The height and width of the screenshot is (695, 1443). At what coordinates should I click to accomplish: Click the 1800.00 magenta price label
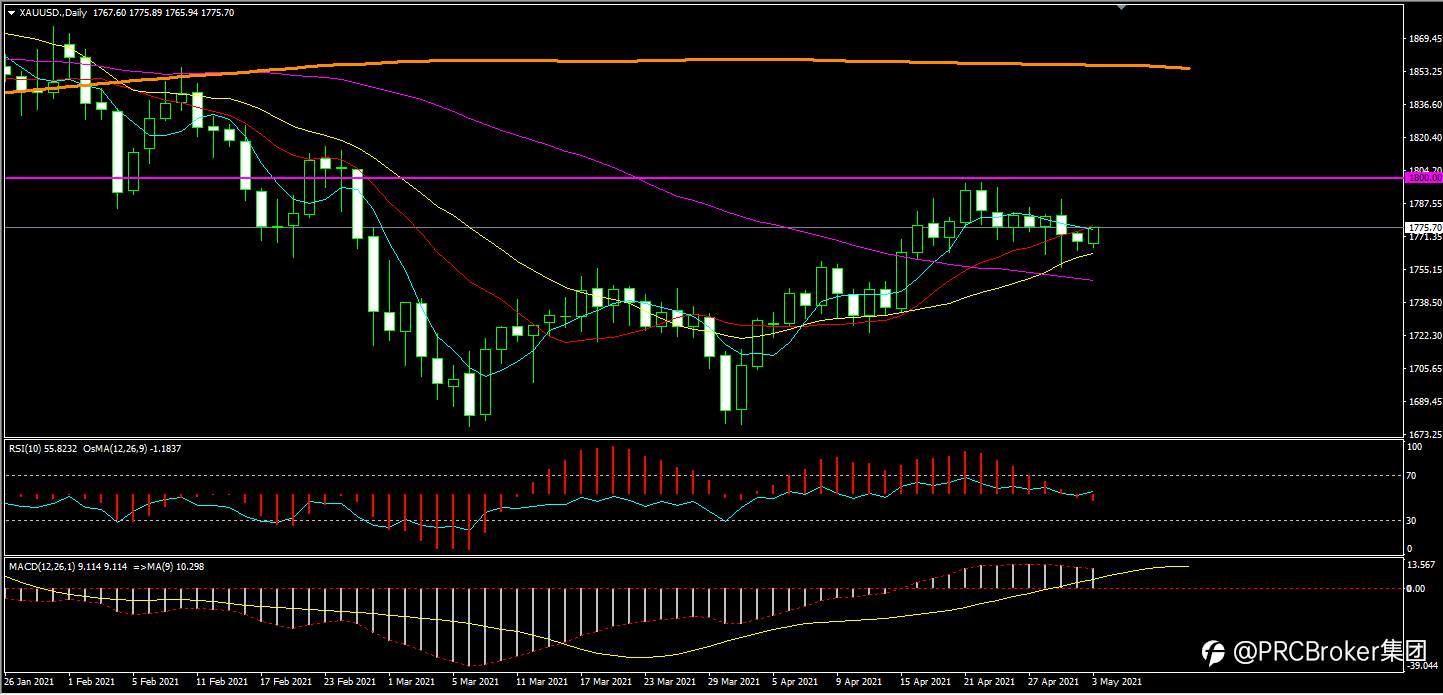coord(1423,177)
